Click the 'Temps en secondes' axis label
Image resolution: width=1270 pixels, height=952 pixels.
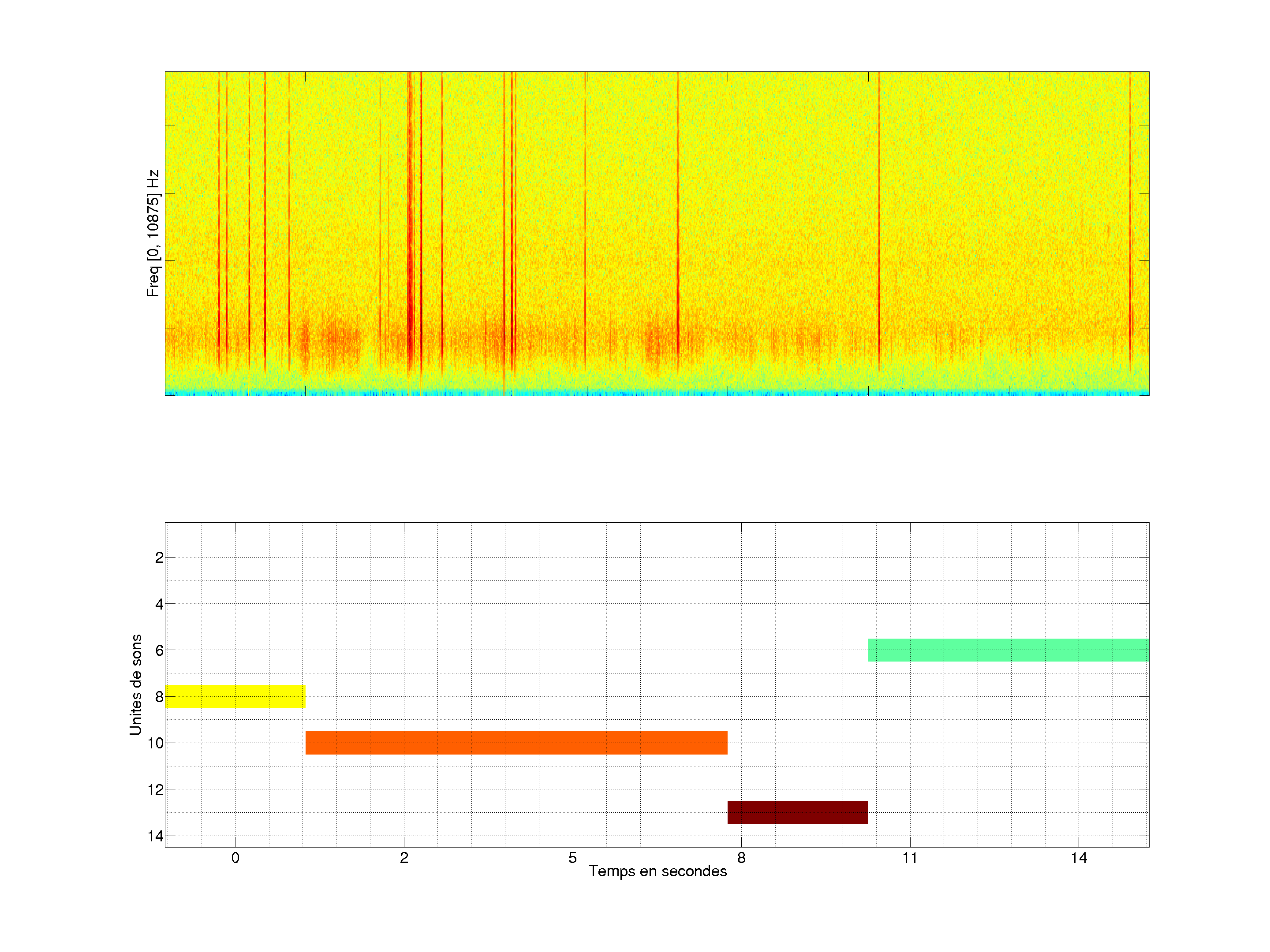(657, 871)
